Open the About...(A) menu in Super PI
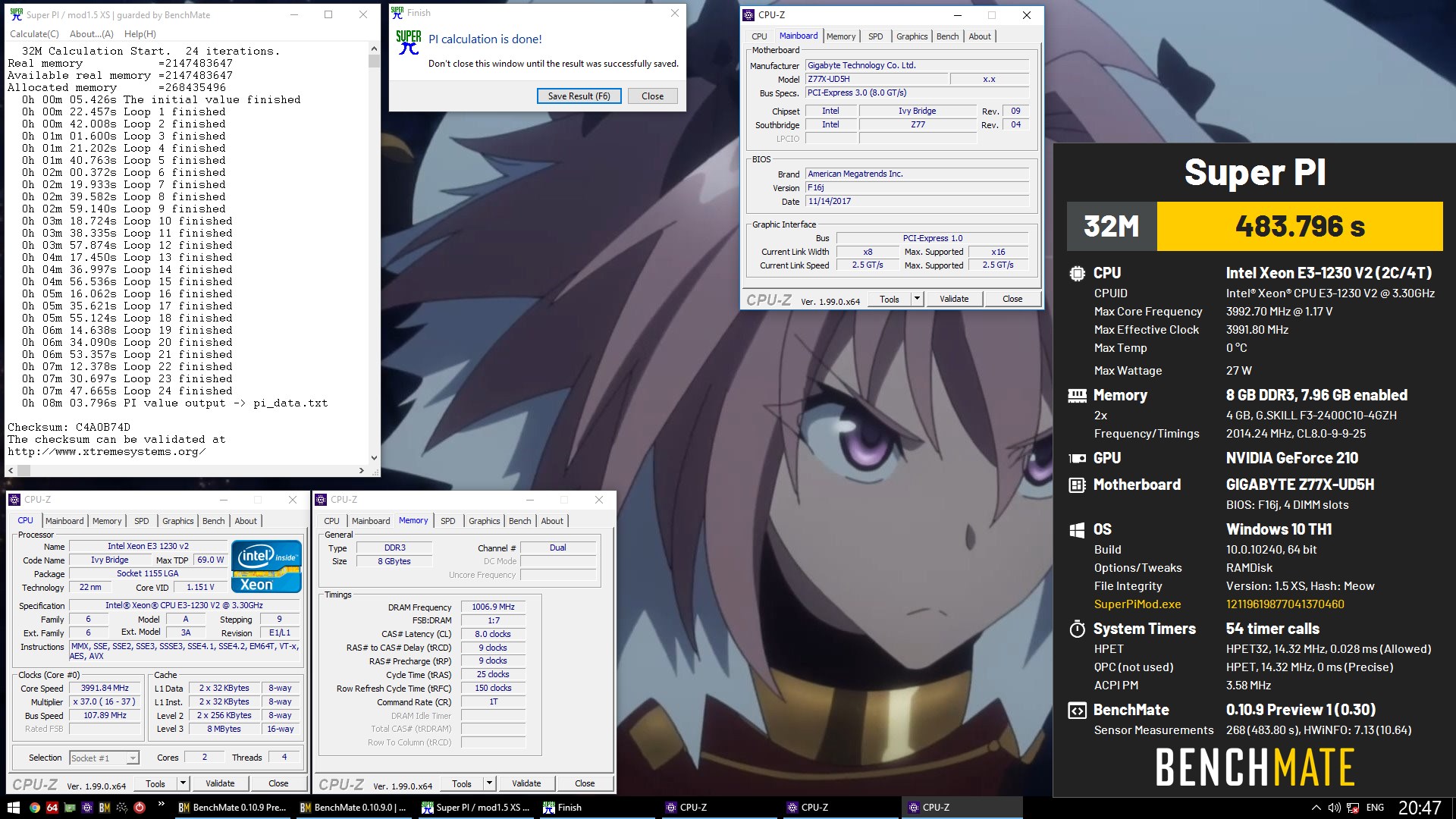 click(x=92, y=34)
